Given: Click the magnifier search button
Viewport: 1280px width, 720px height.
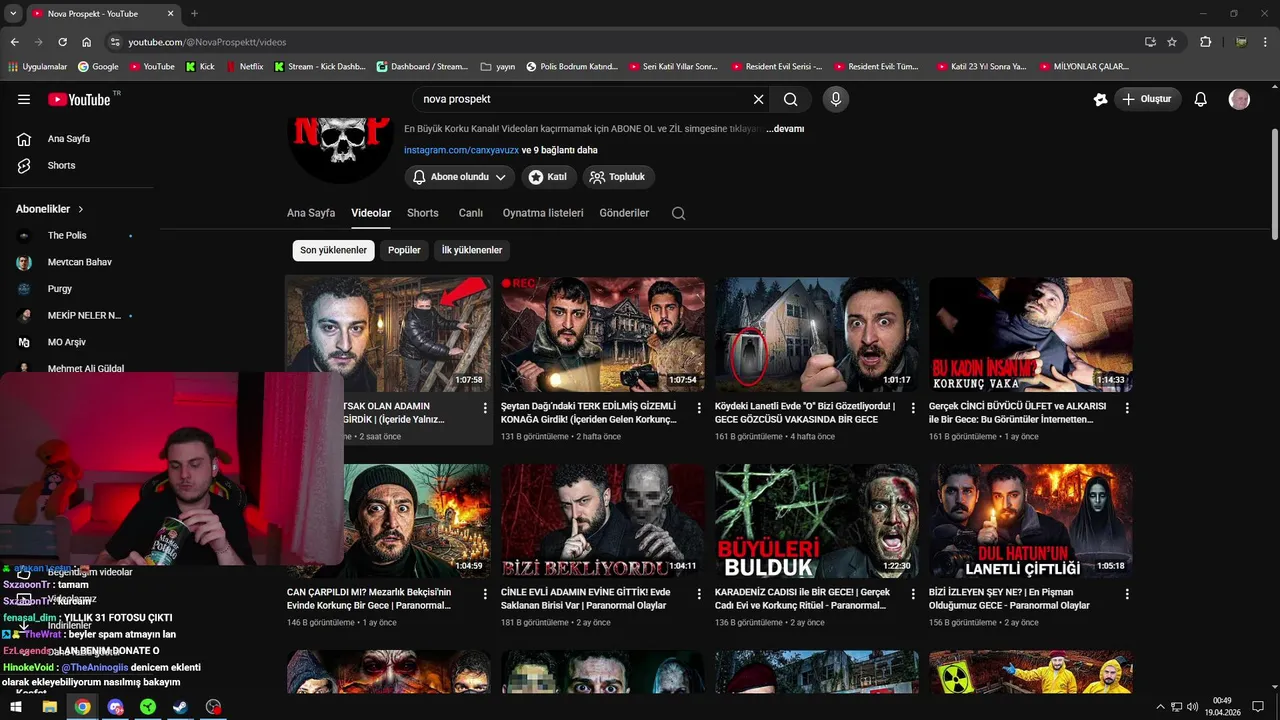Looking at the screenshot, I should [x=790, y=99].
